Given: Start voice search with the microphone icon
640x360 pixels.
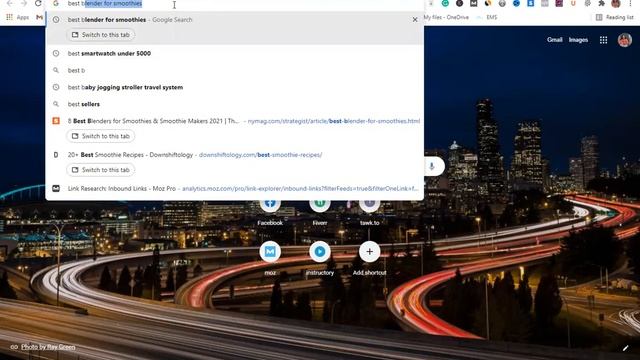Looking at the screenshot, I should click(x=431, y=166).
